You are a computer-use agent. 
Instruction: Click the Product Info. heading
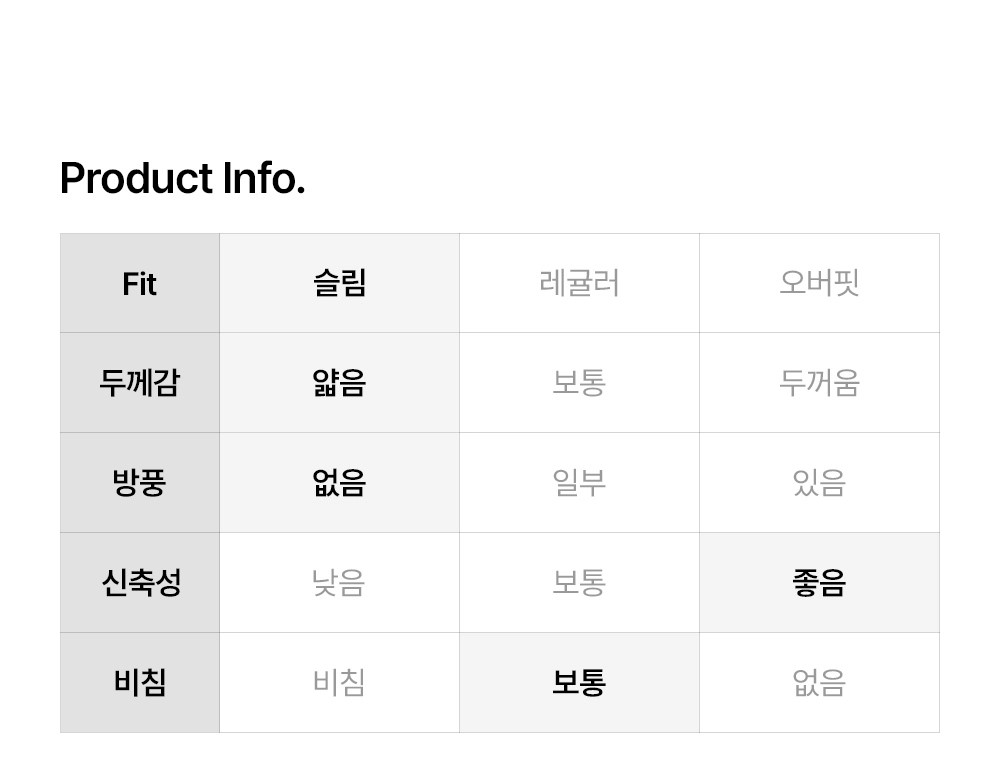point(182,179)
